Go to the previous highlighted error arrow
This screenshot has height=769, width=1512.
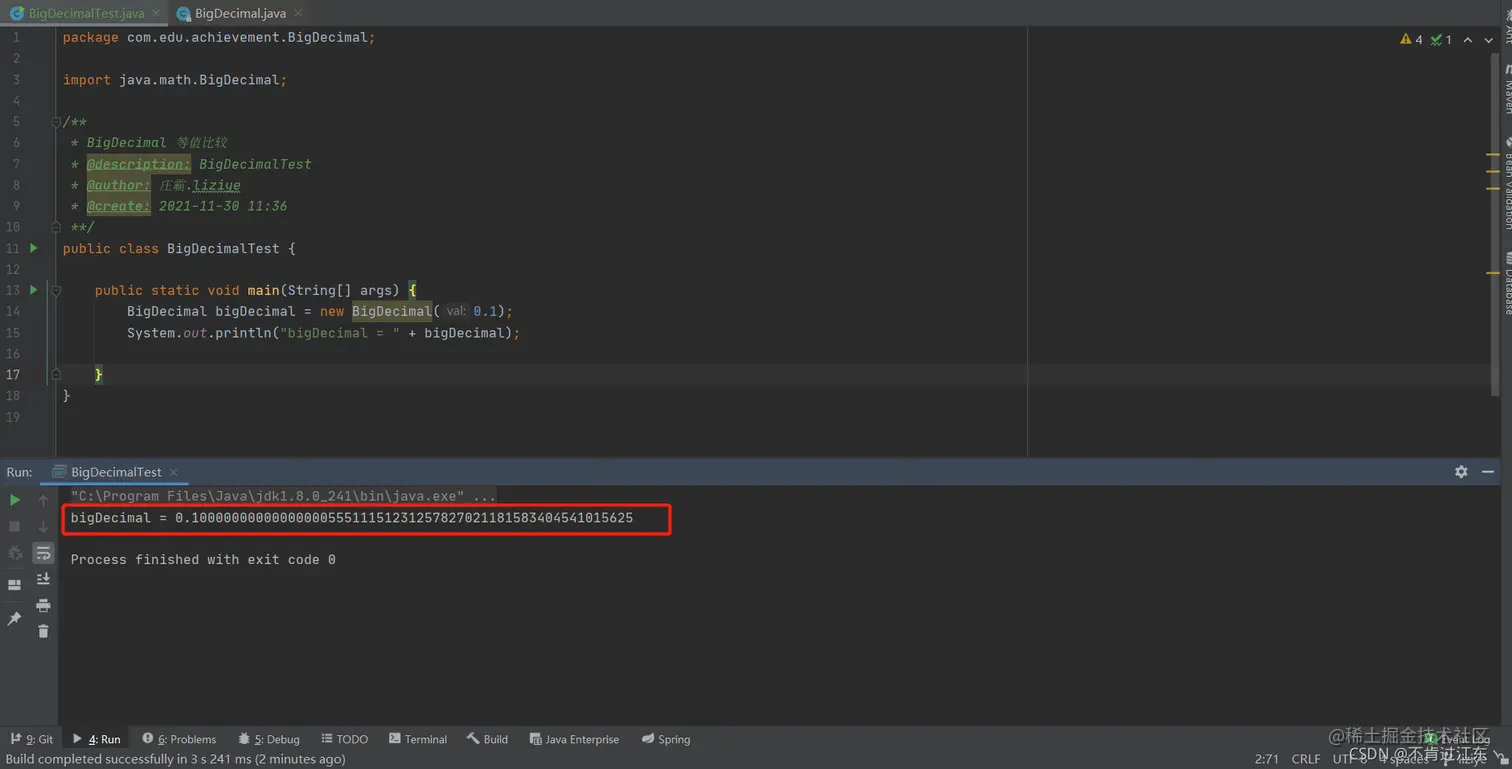(x=1467, y=40)
